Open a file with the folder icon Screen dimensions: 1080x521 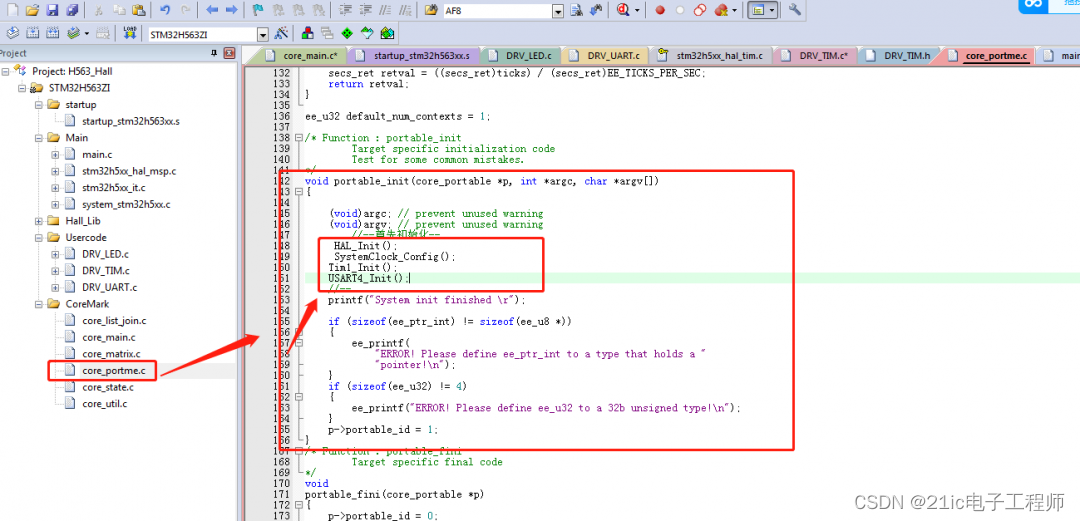[32, 10]
